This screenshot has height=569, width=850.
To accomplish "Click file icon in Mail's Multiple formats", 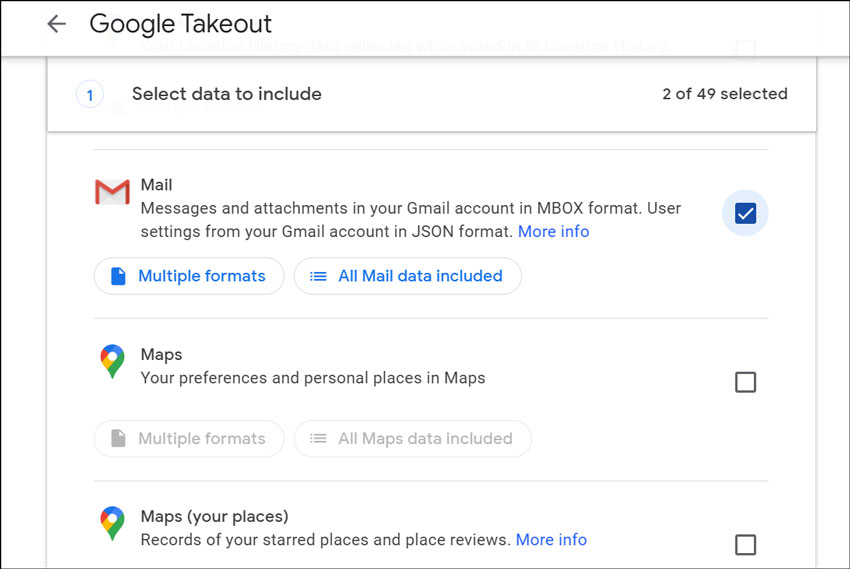I will [118, 276].
